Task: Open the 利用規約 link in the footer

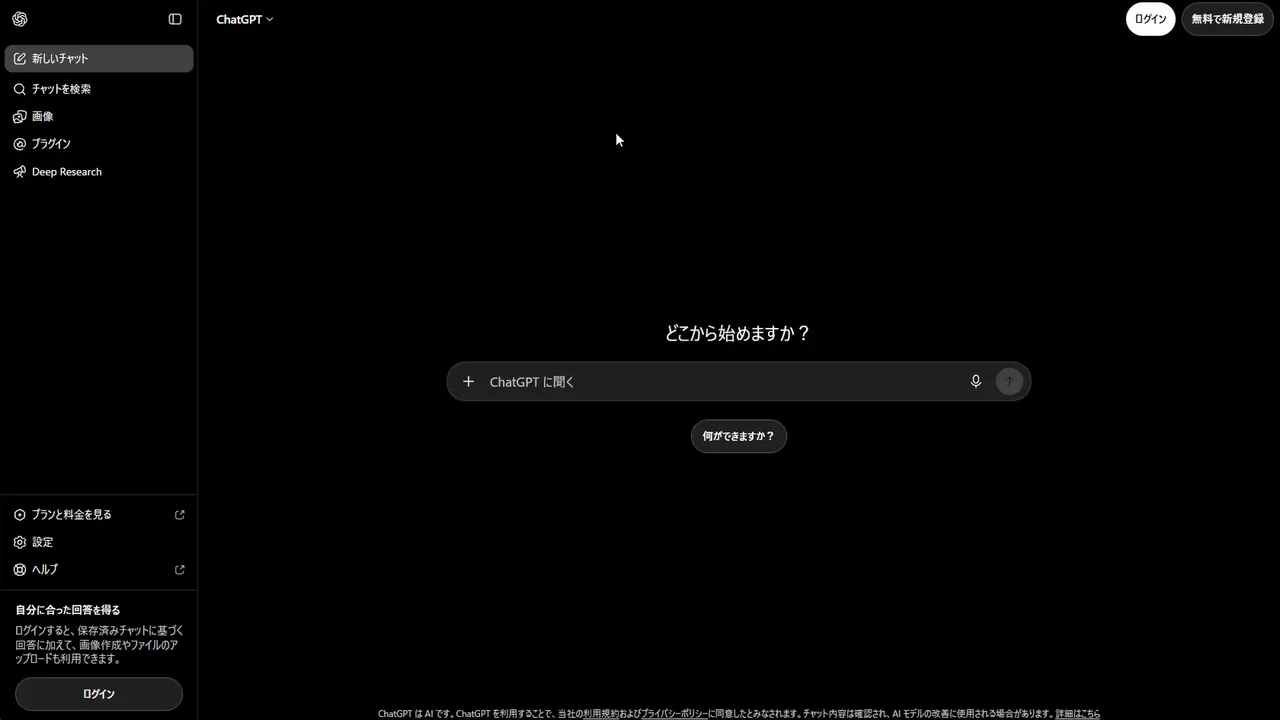Action: point(601,714)
